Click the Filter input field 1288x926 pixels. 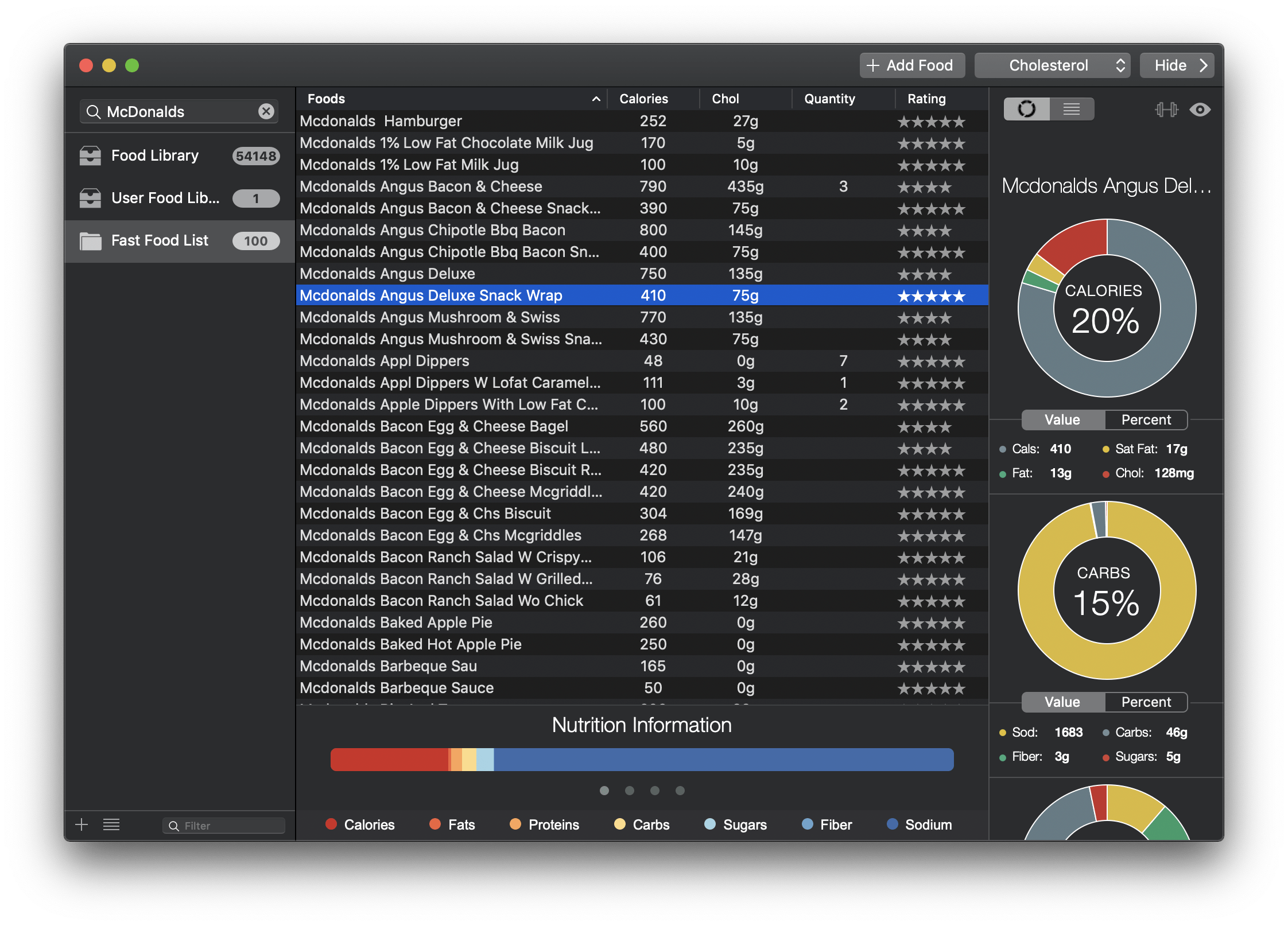pyautogui.click(x=224, y=826)
